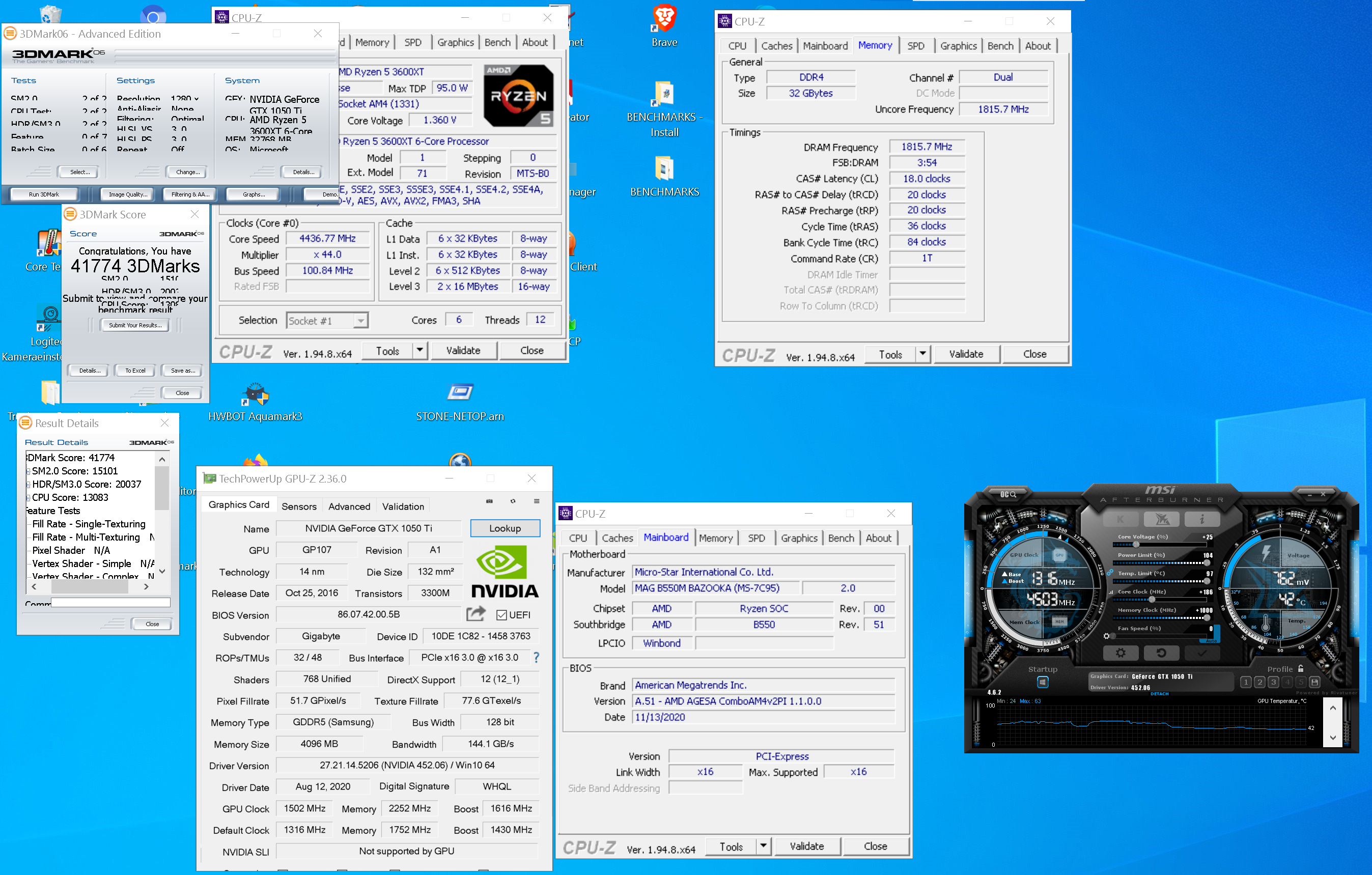Open the Tools dropdown arrow in CPU-Z Memory window

(922, 354)
